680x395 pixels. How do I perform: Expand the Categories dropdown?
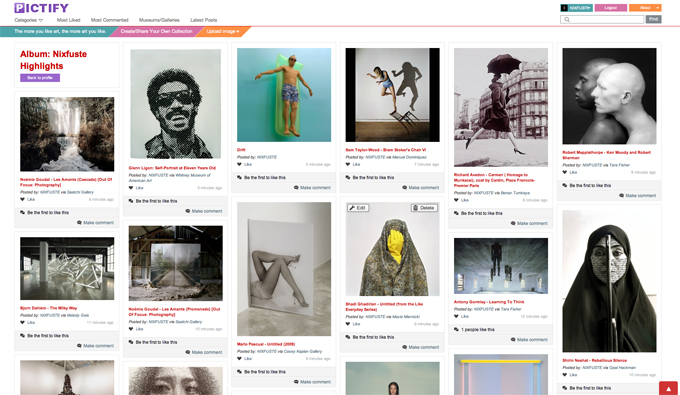(29, 20)
